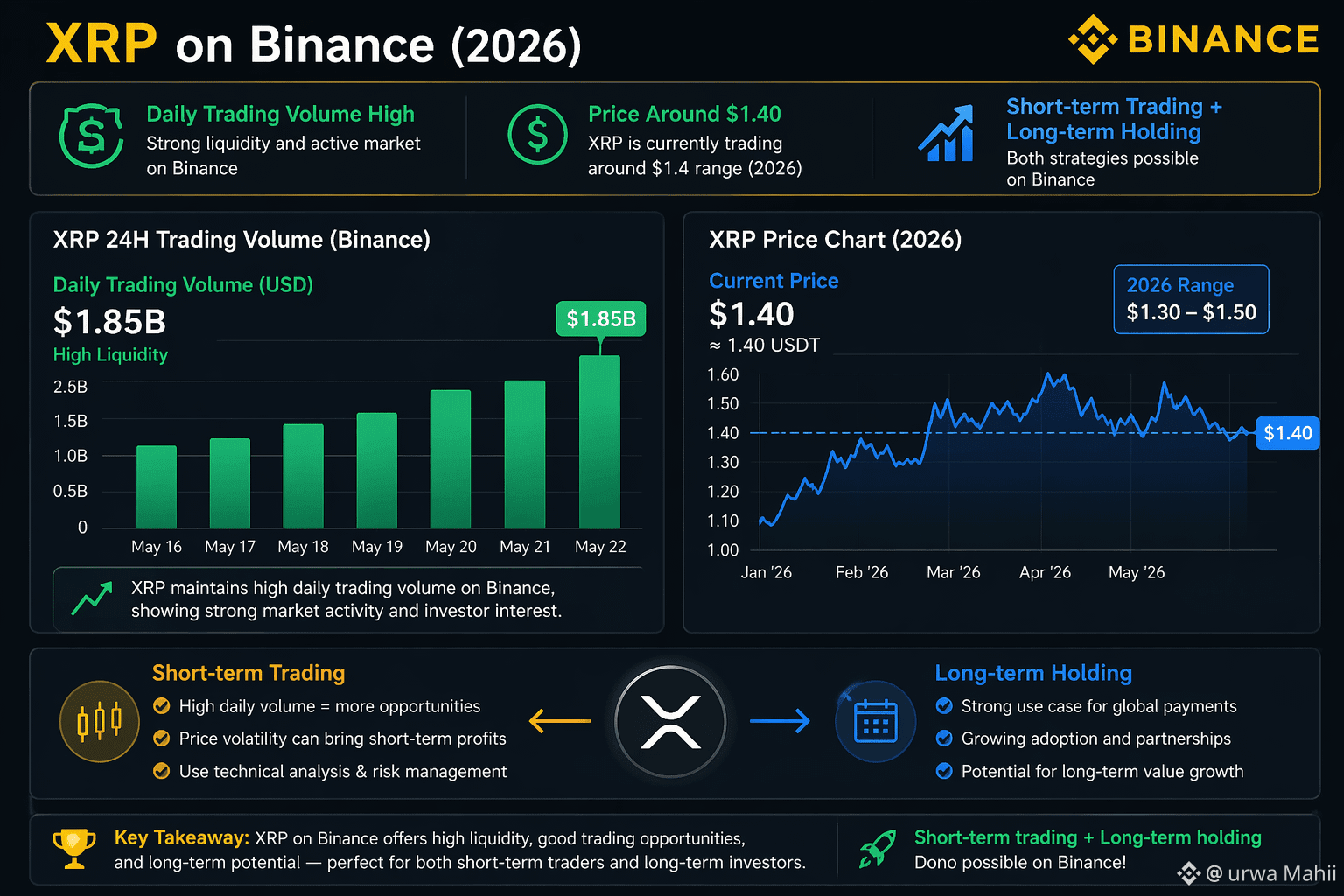
Task: Click the "XRP on Binance (2026)" title
Action: (x=313, y=44)
